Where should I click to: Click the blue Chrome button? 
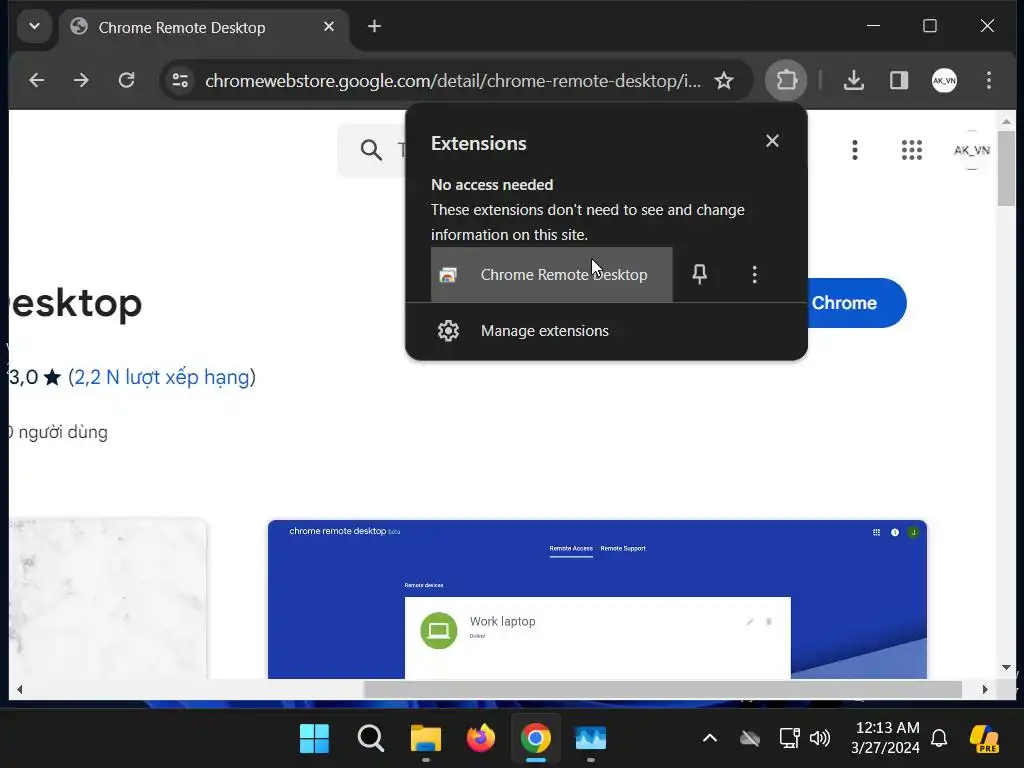(857, 303)
